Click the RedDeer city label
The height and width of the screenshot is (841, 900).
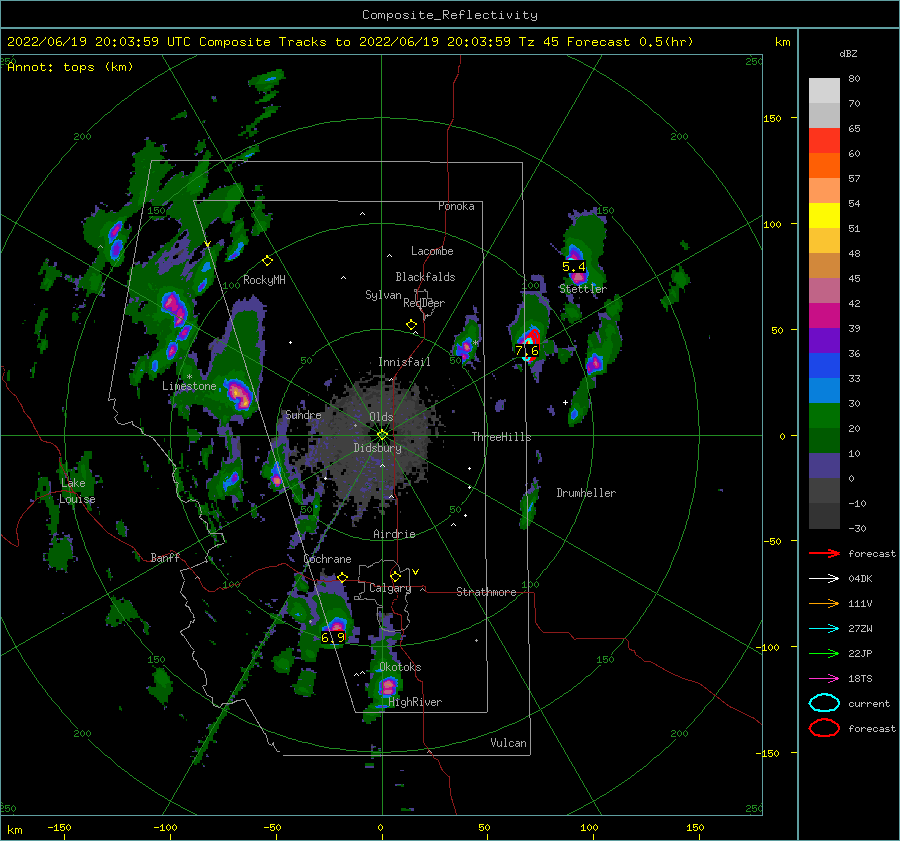(x=424, y=303)
